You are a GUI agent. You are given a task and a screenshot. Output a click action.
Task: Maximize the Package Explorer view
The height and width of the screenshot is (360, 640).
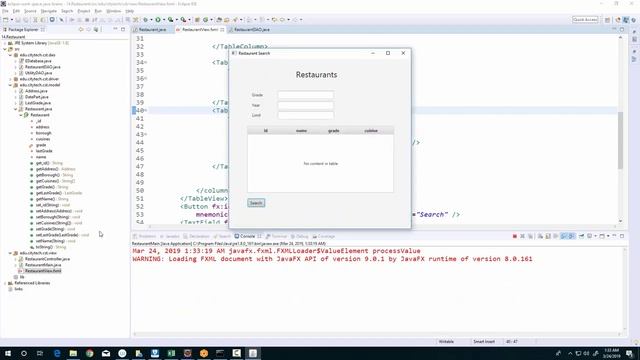(123, 29)
